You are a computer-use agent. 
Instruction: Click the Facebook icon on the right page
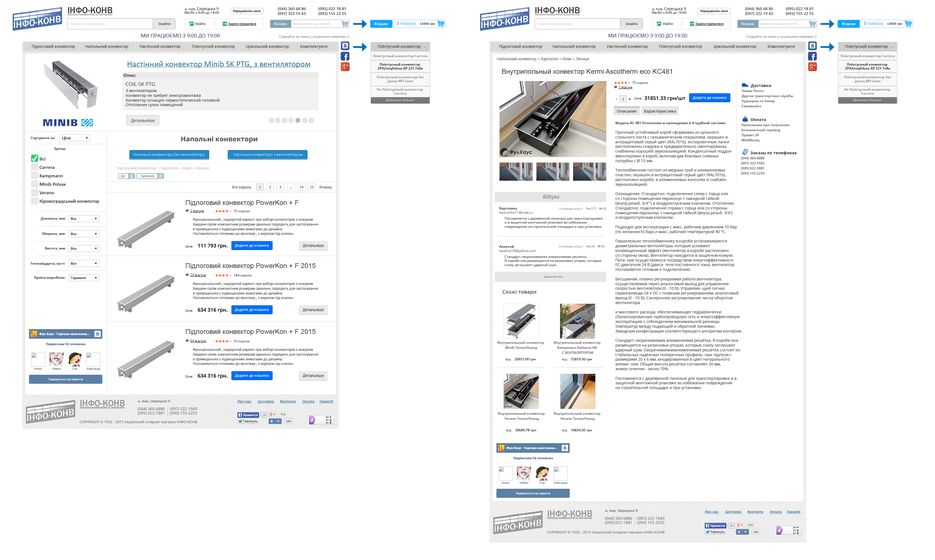point(812,56)
